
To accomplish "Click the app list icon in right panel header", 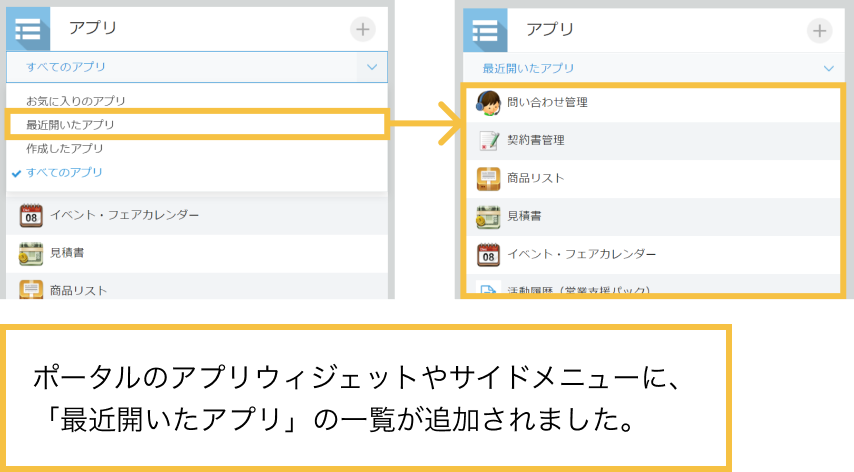I will click(x=485, y=30).
